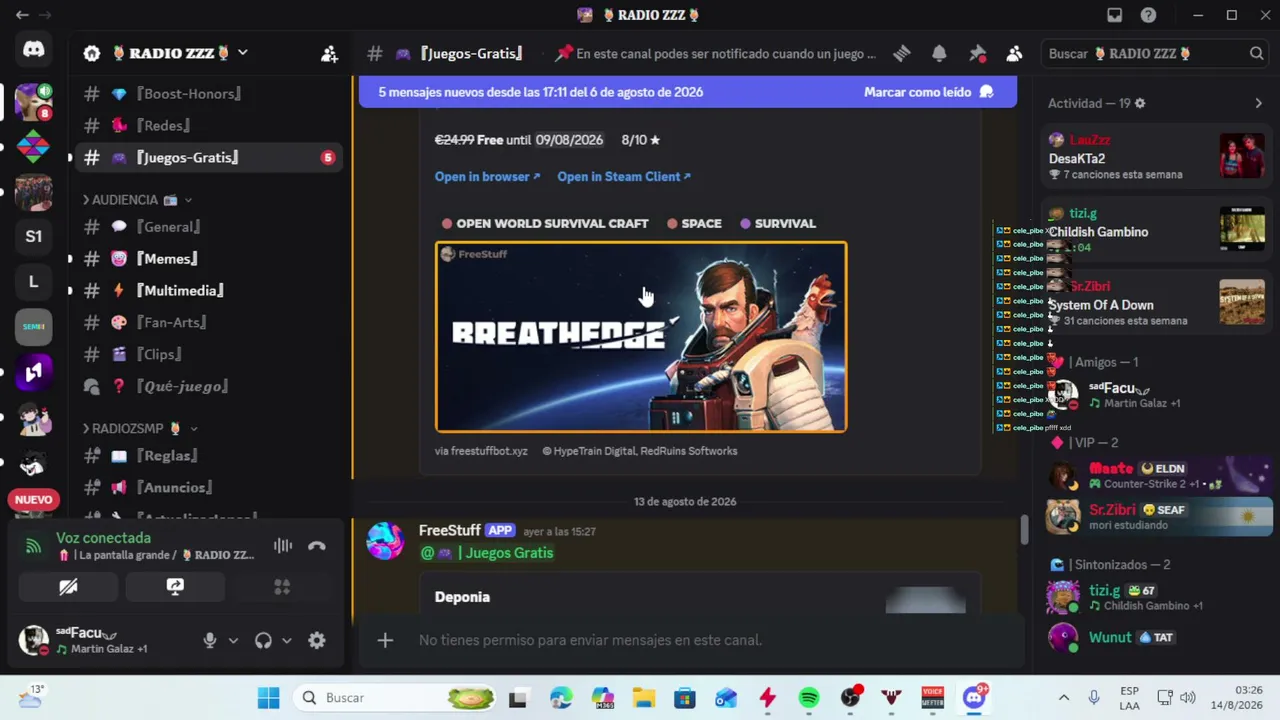Open channel notification bell settings
Viewport: 1280px width, 720px height.
coord(939,54)
